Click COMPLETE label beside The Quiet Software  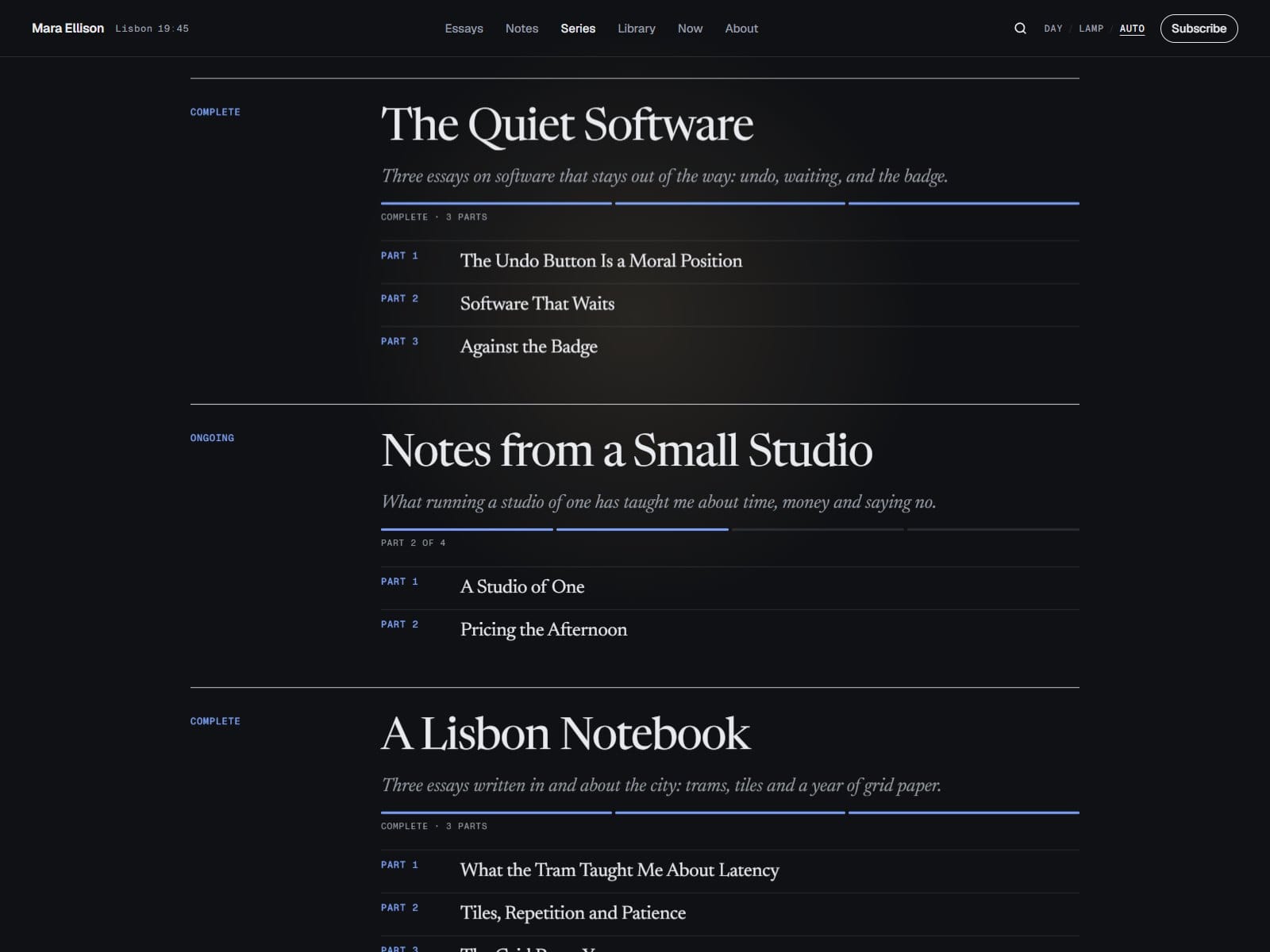point(215,112)
